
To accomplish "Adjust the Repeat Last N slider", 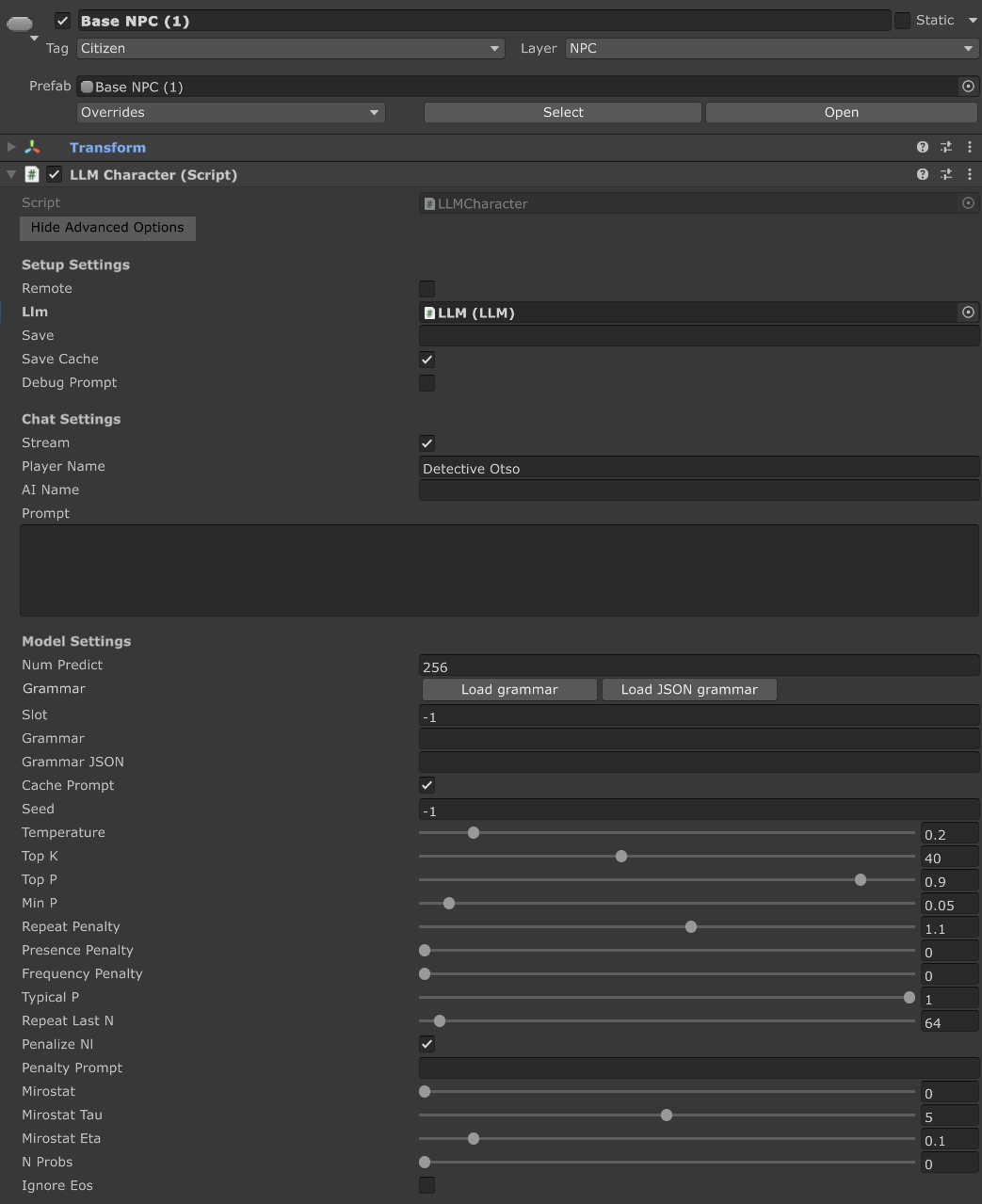I will pos(667,1021).
